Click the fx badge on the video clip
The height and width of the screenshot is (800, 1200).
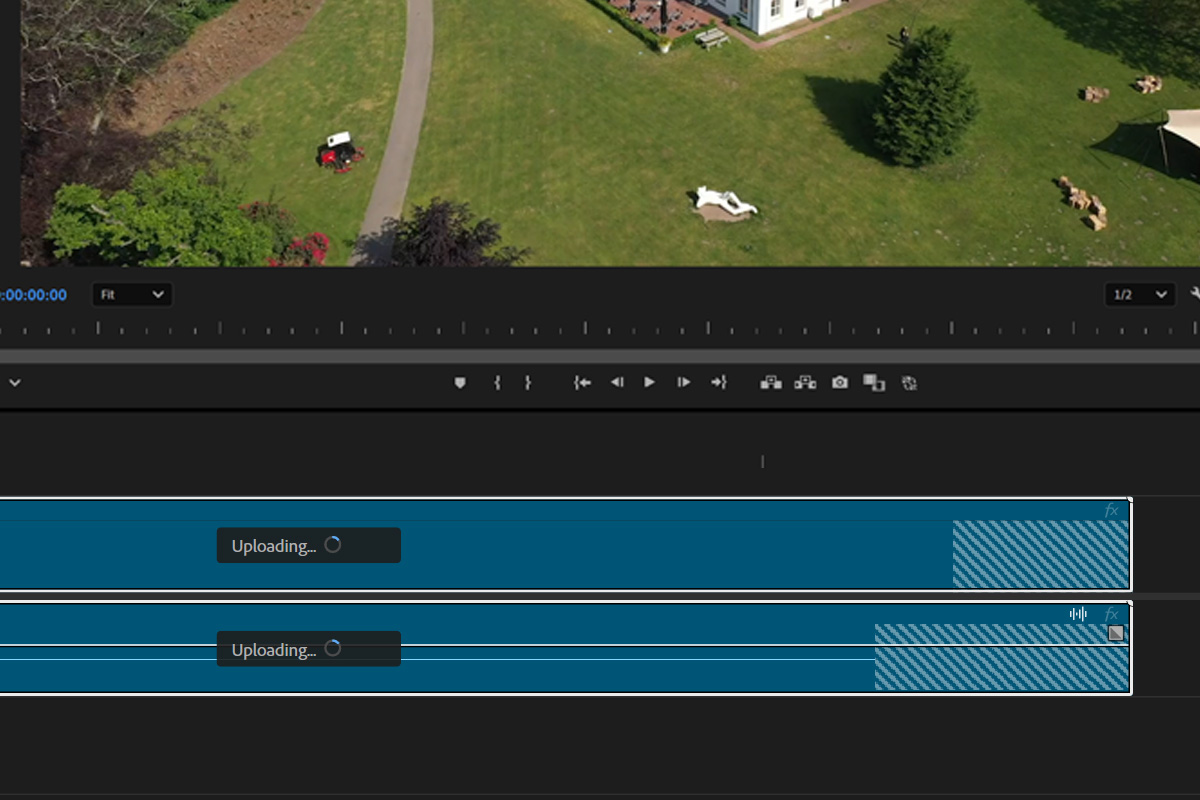click(x=1111, y=510)
